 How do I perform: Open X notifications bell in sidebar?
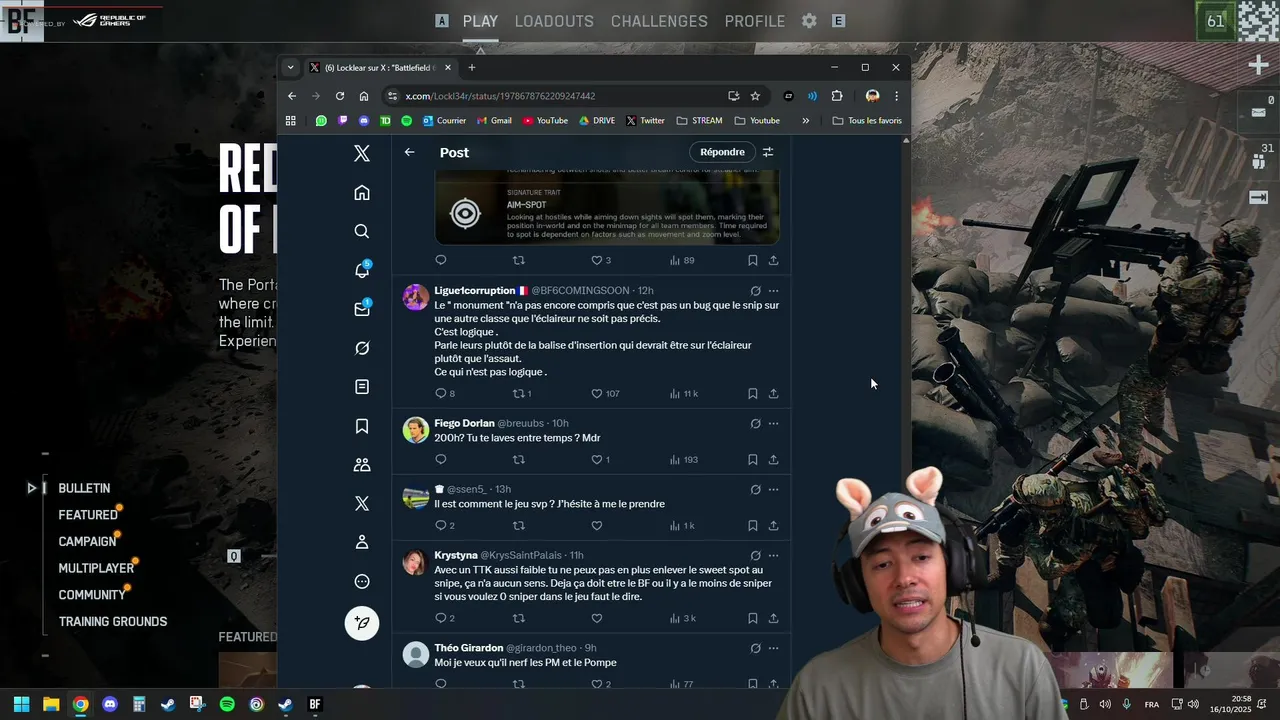362,270
